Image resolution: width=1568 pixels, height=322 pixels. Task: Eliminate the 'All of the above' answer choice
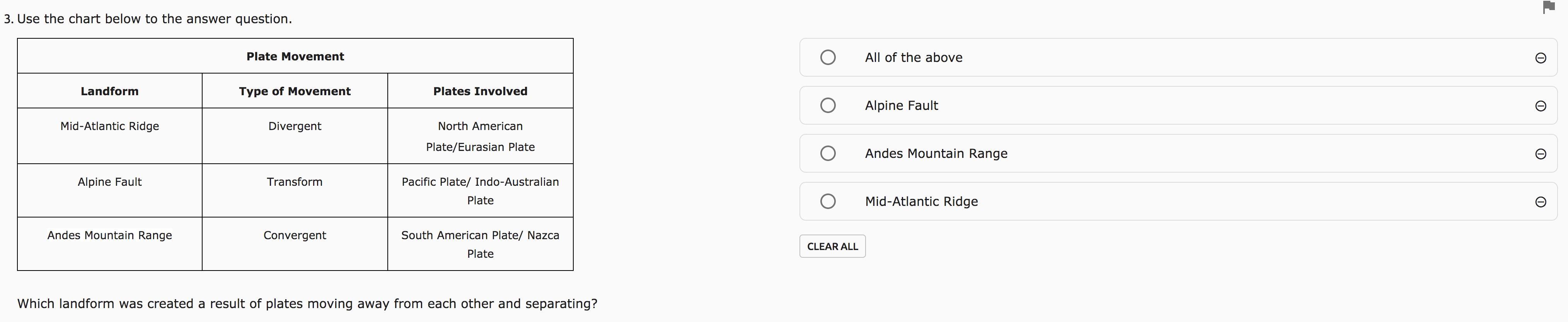1541,58
